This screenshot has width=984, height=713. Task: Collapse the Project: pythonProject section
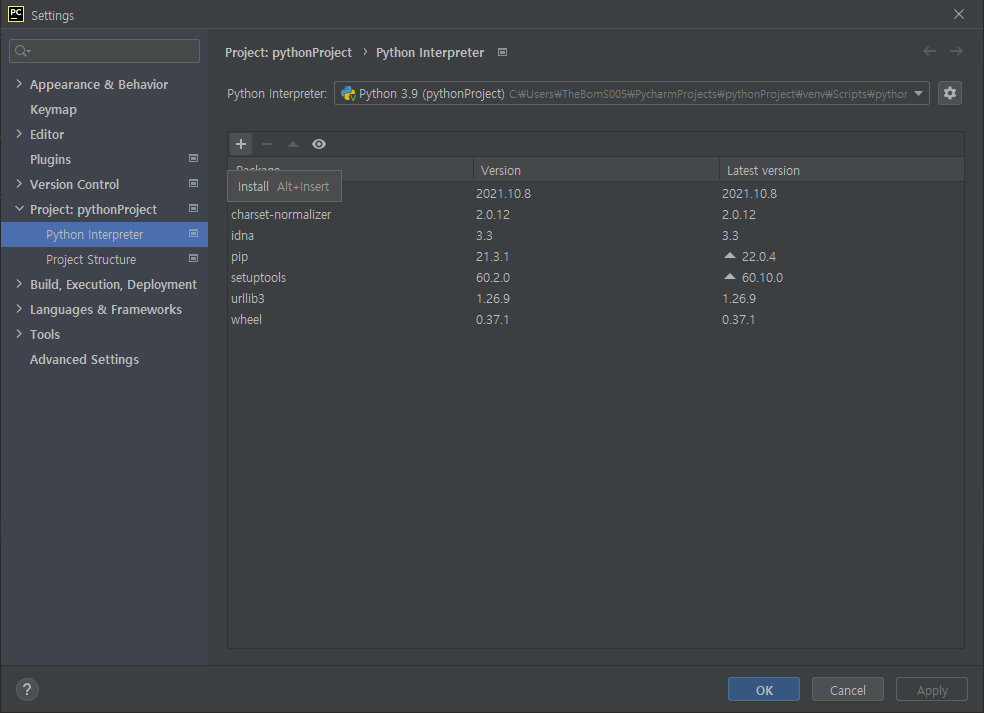click(19, 208)
